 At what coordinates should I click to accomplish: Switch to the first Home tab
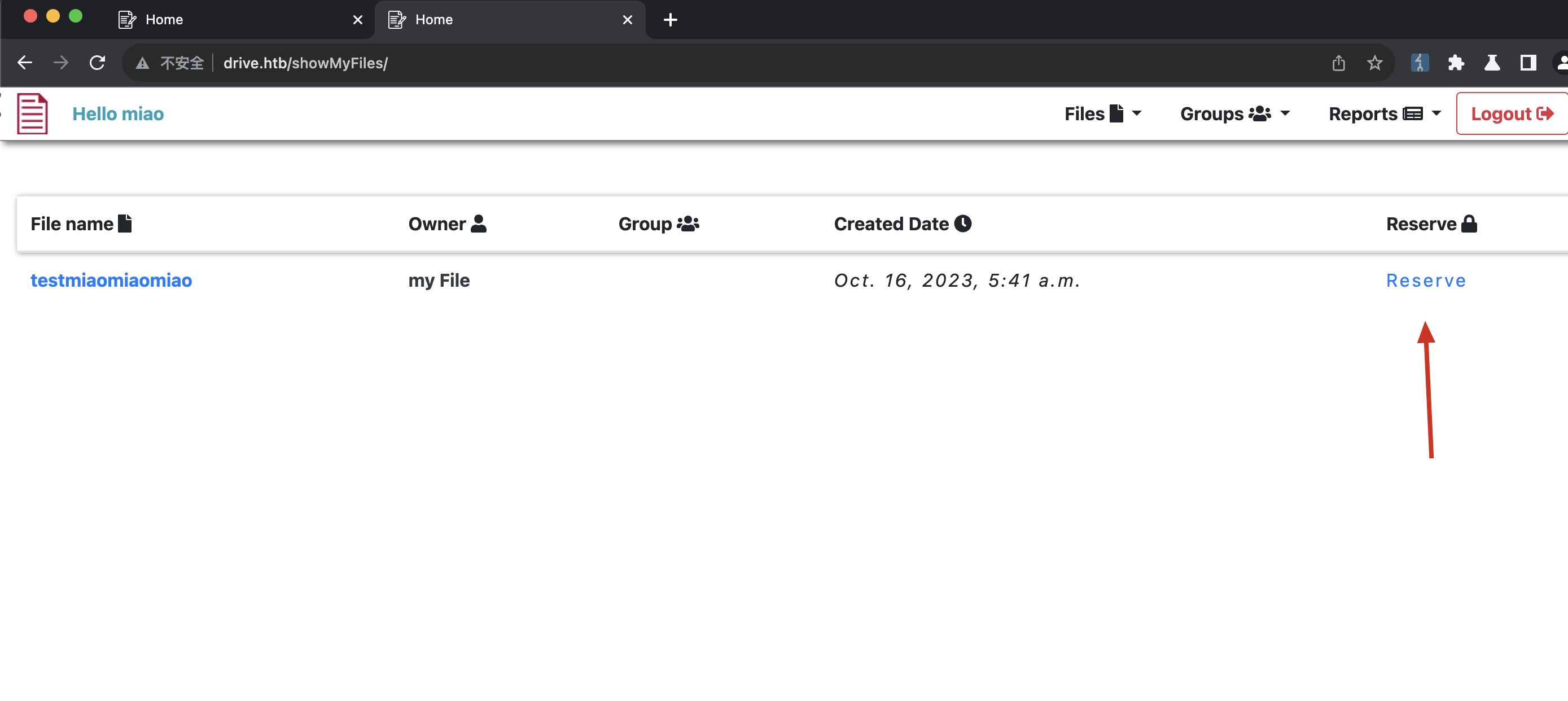click(231, 19)
